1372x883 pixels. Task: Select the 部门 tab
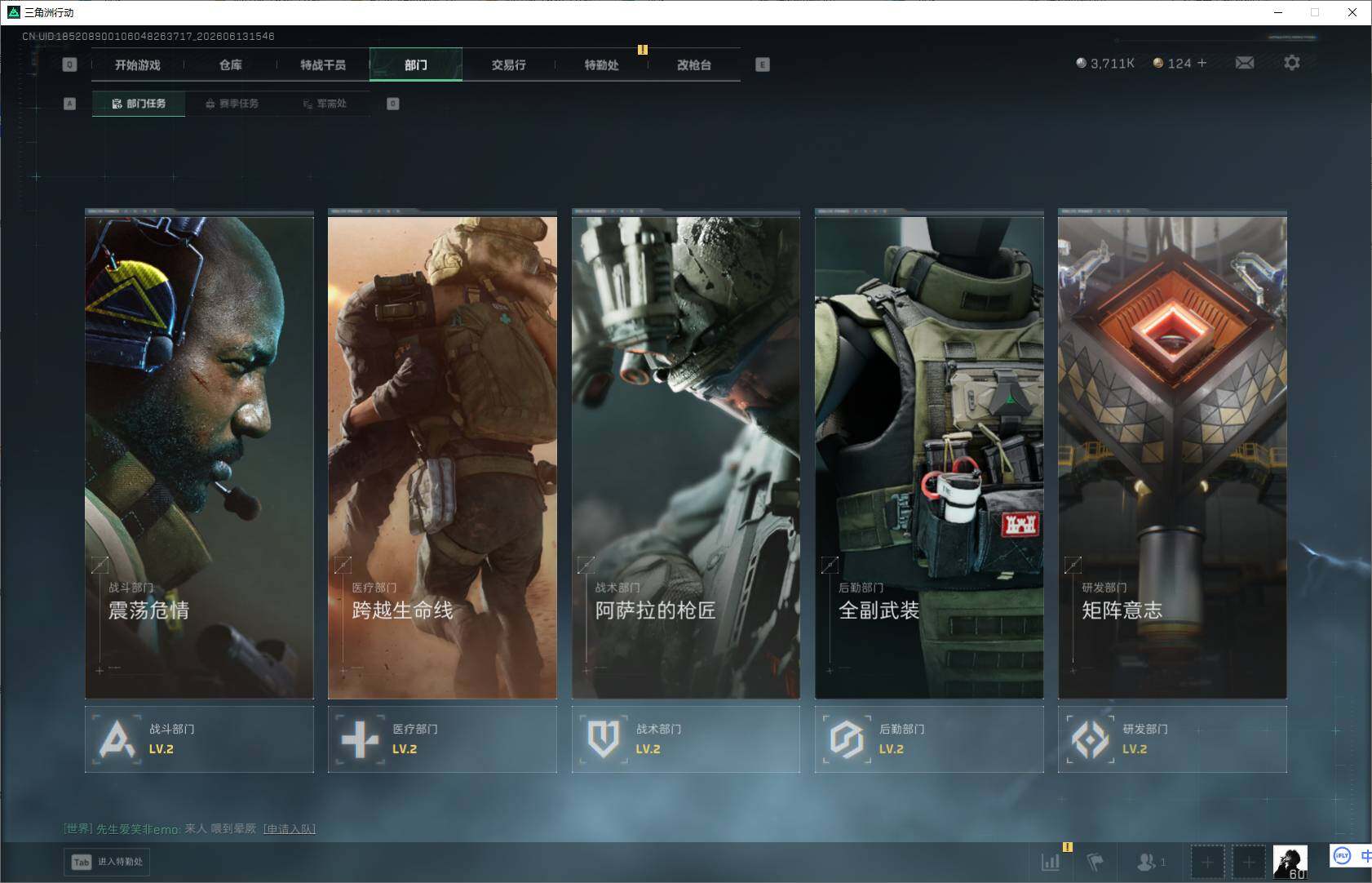pos(416,64)
